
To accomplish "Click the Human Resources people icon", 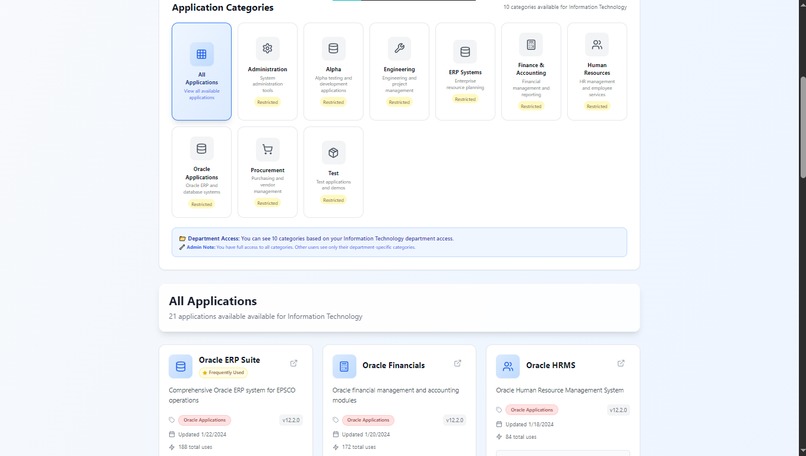I will 597,45.
